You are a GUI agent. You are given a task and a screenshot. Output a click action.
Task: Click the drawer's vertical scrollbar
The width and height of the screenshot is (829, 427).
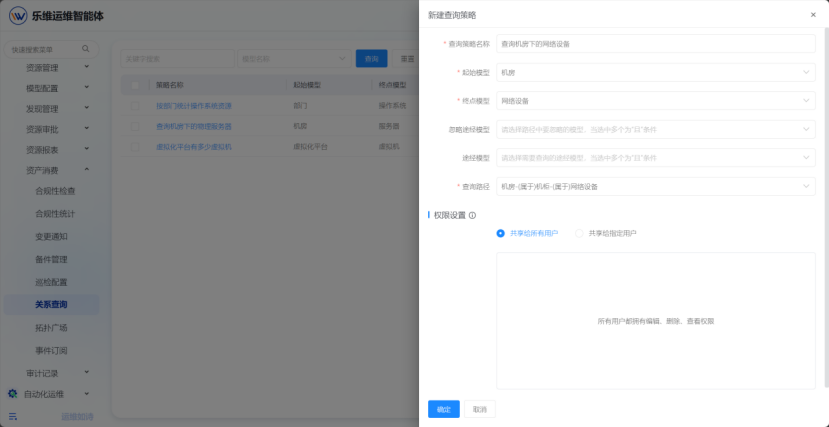826,209
